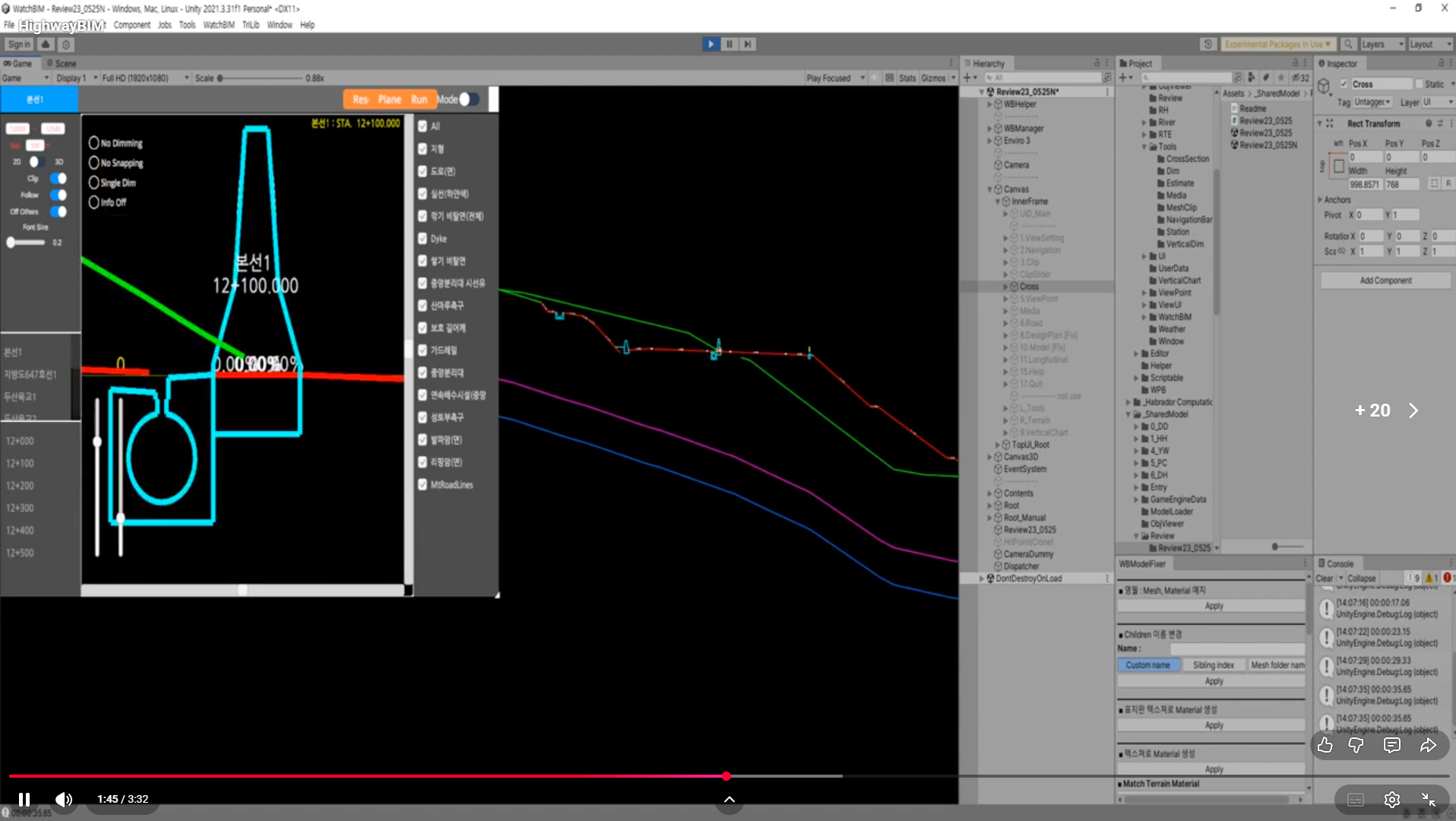Mute the video volume speaker icon

coord(64,800)
